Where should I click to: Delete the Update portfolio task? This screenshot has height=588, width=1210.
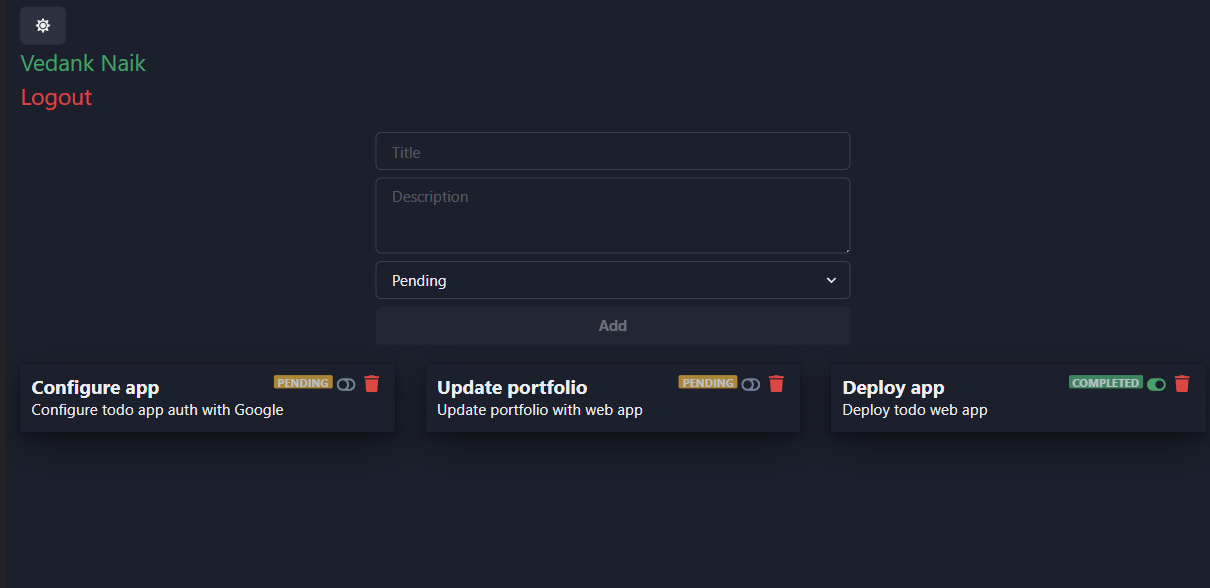click(776, 383)
